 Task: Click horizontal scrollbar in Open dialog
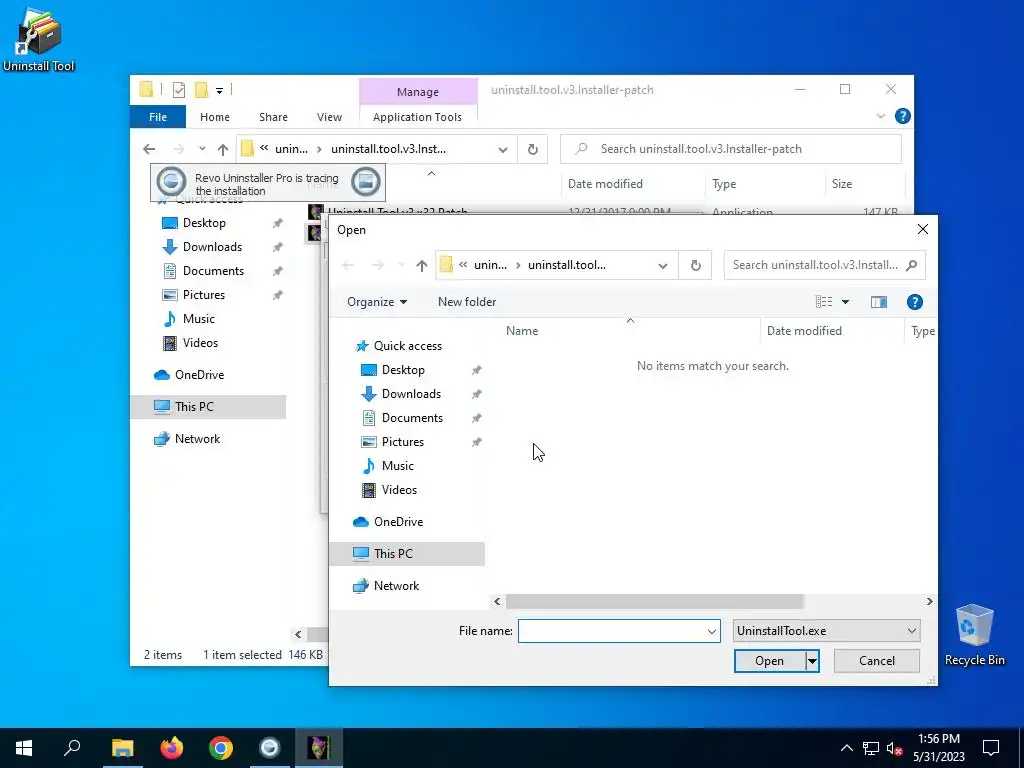[654, 601]
